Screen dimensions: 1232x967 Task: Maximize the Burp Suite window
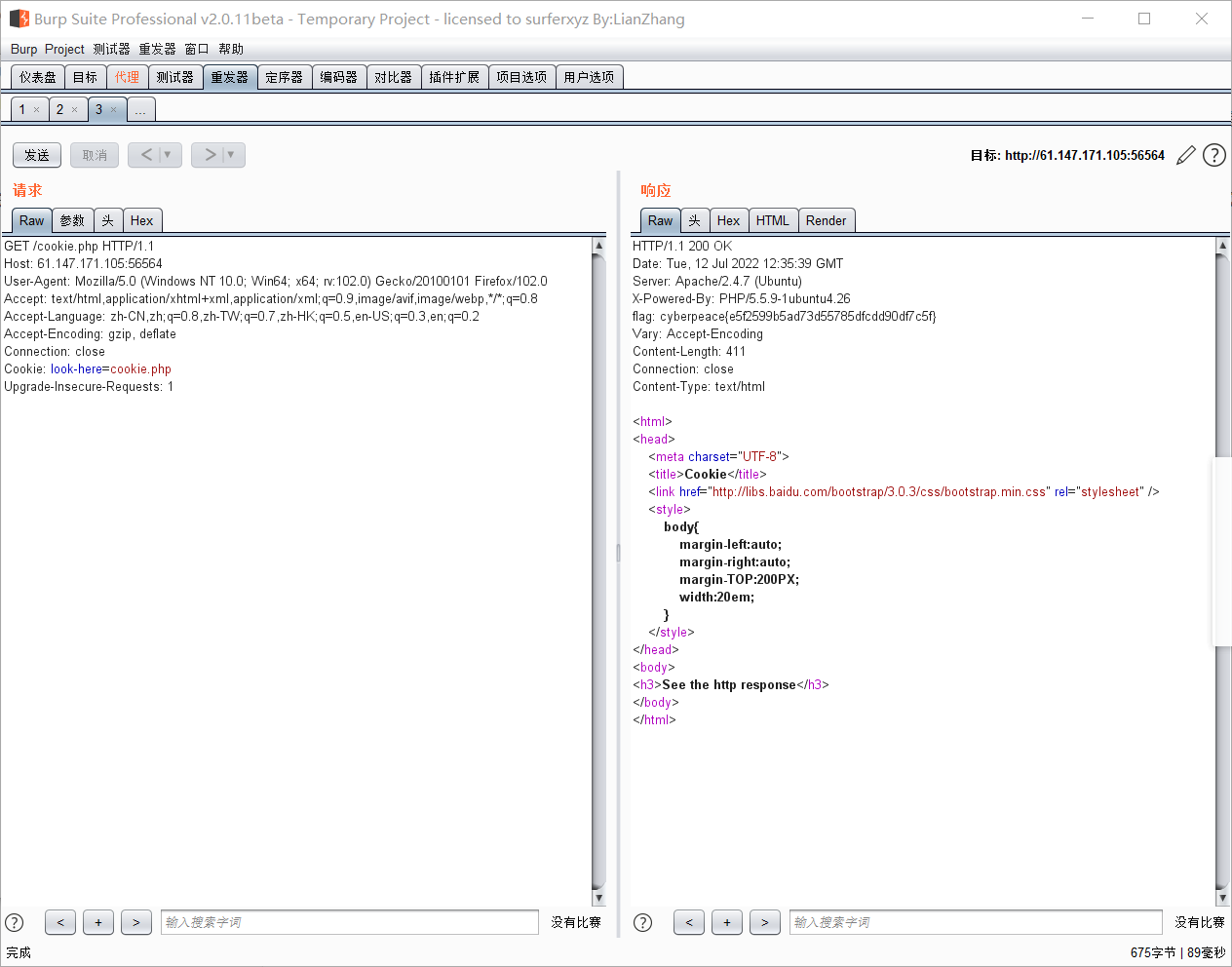(x=1144, y=19)
